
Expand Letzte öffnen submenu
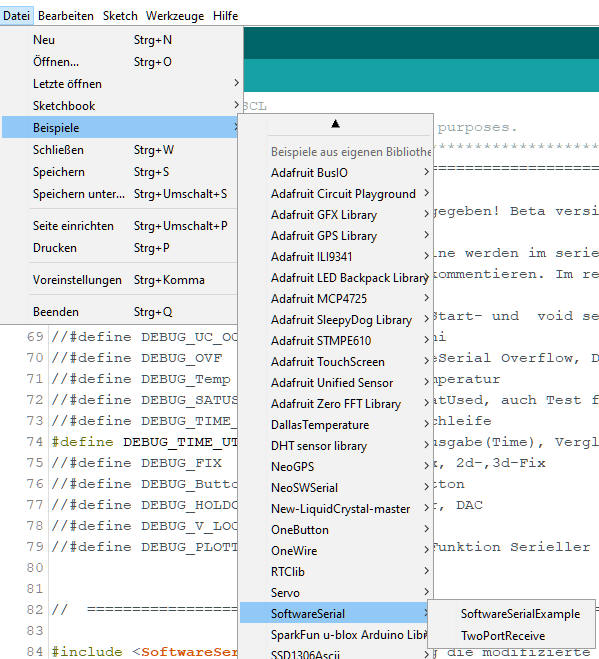[121, 84]
